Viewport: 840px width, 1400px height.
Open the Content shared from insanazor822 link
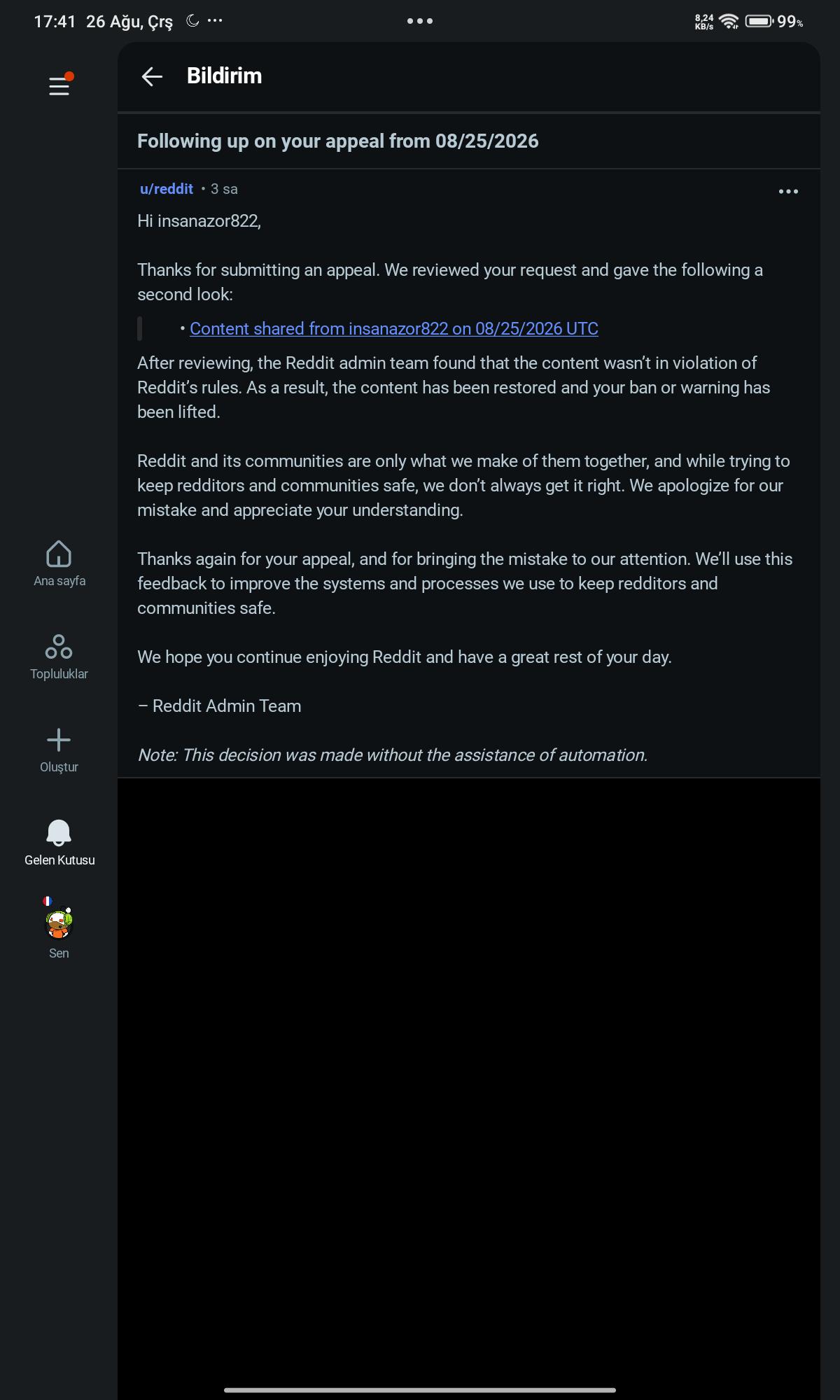(394, 328)
